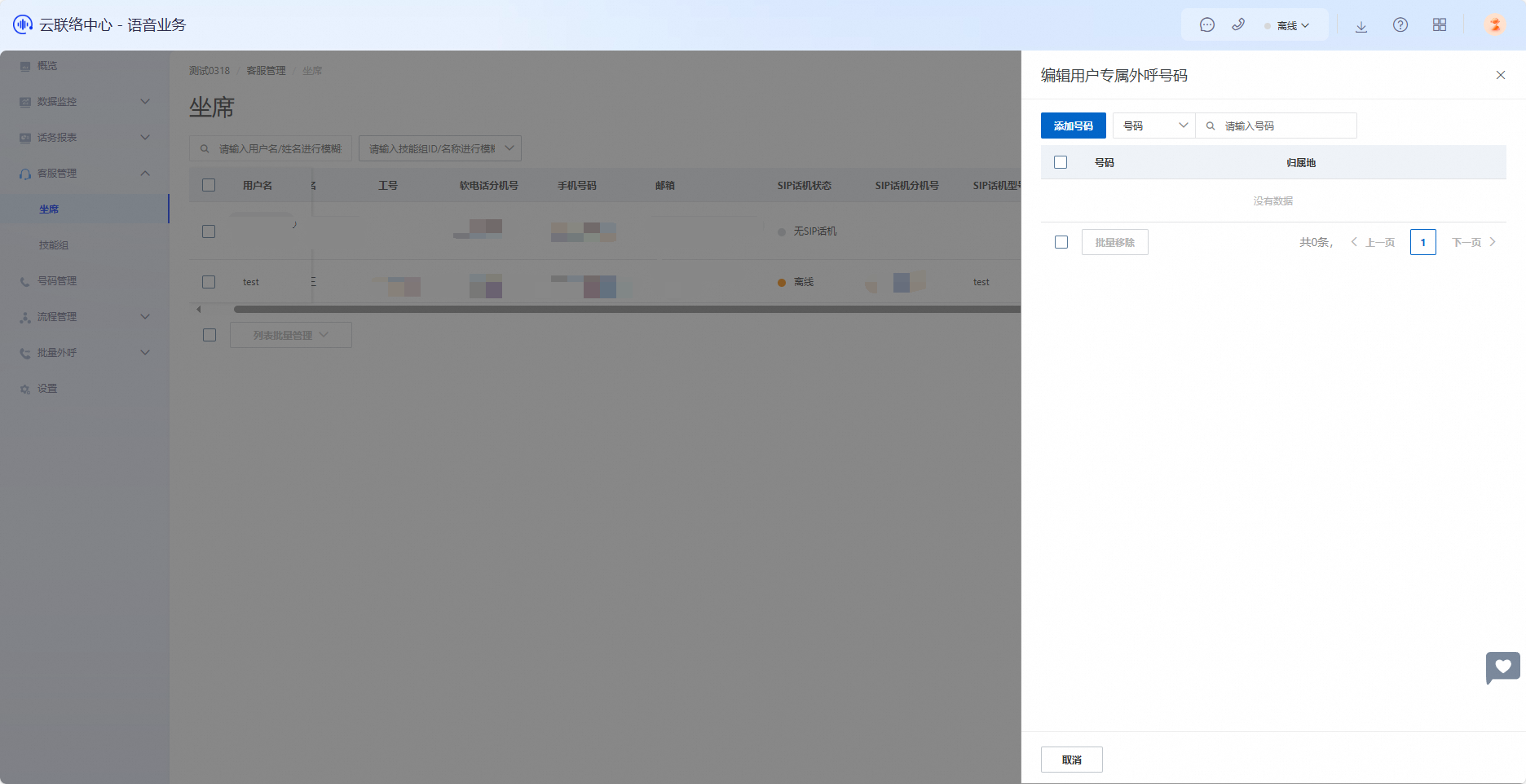
Task: Open the feedback heart chat widget
Action: (x=1502, y=667)
